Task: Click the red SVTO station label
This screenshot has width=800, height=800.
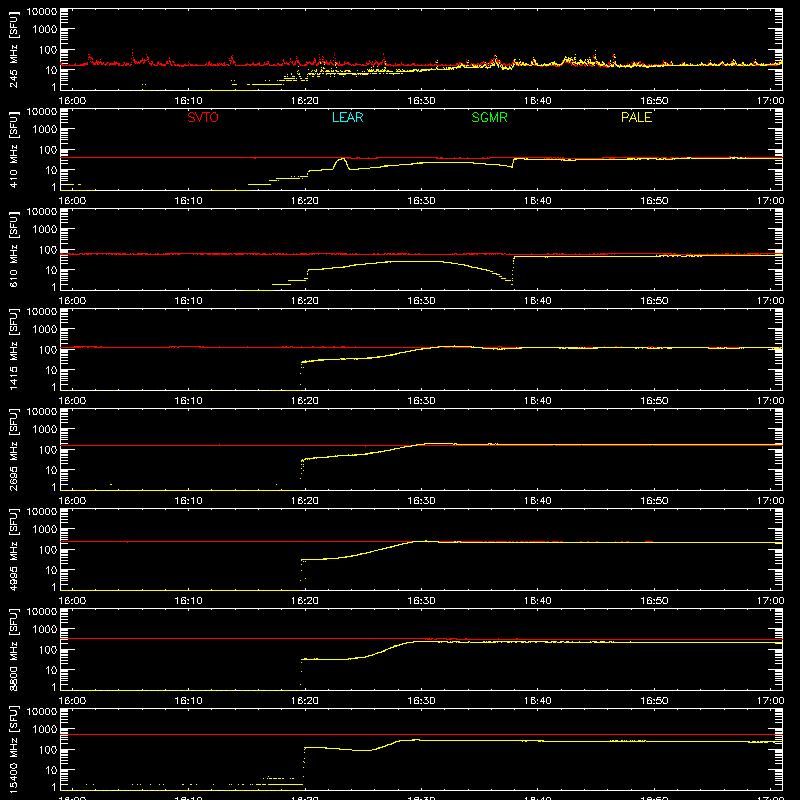Action: (203, 117)
